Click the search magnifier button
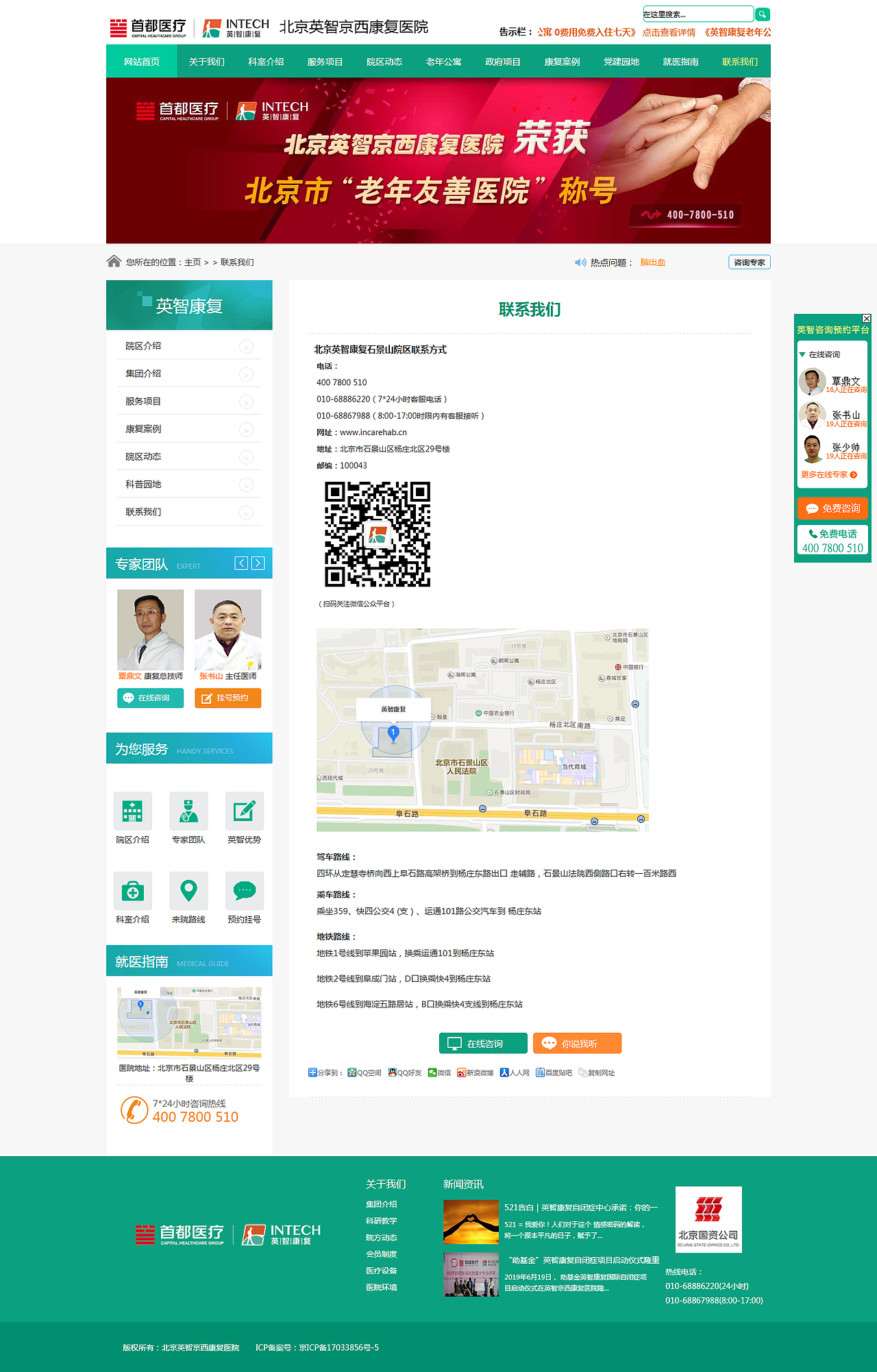 (x=762, y=14)
